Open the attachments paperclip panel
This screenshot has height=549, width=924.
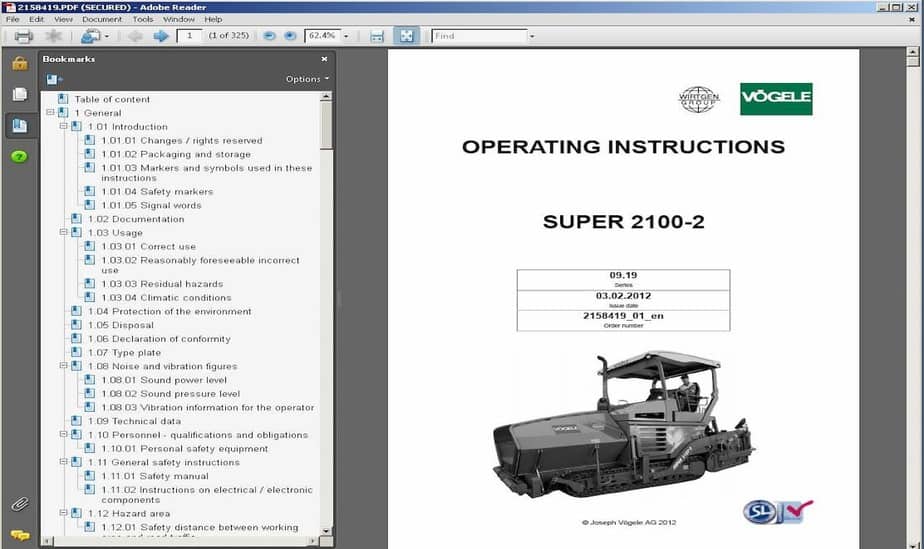[19, 503]
